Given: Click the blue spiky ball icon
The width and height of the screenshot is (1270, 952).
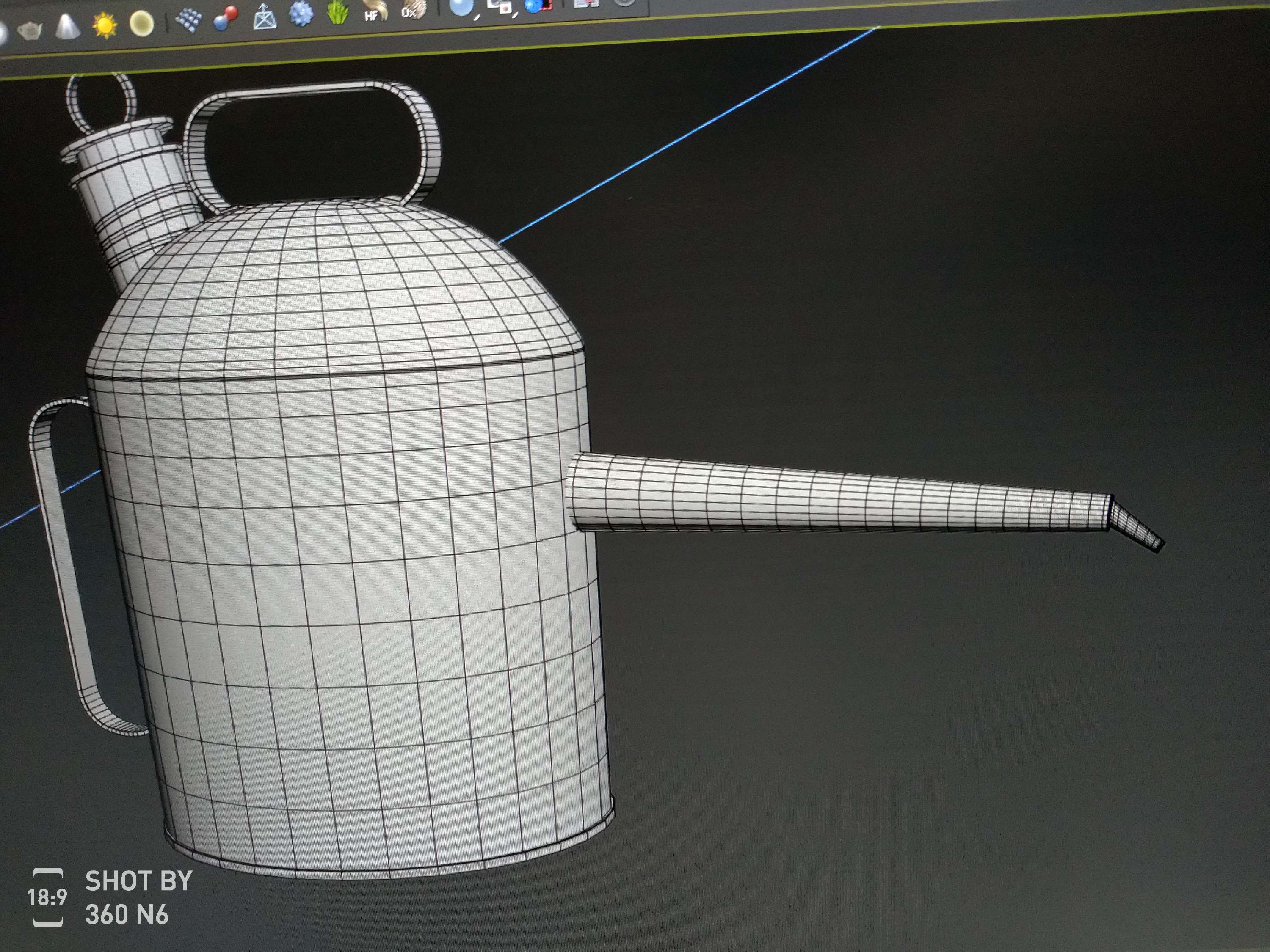Looking at the screenshot, I should (x=301, y=14).
